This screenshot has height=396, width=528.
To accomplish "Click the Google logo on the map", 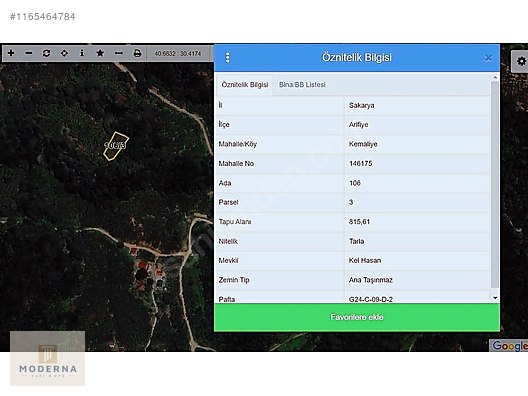I will (509, 345).
